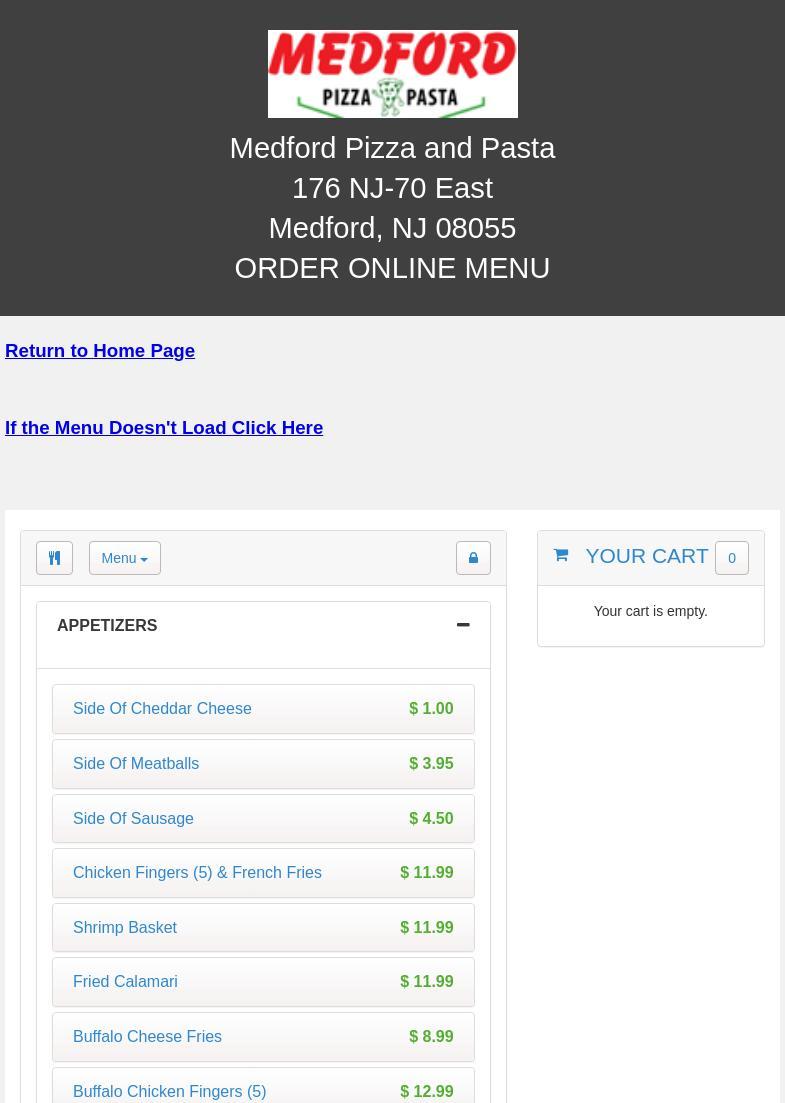
Task: Choose Buffalo Chicken Fingers (5)
Action: pos(169,1091)
